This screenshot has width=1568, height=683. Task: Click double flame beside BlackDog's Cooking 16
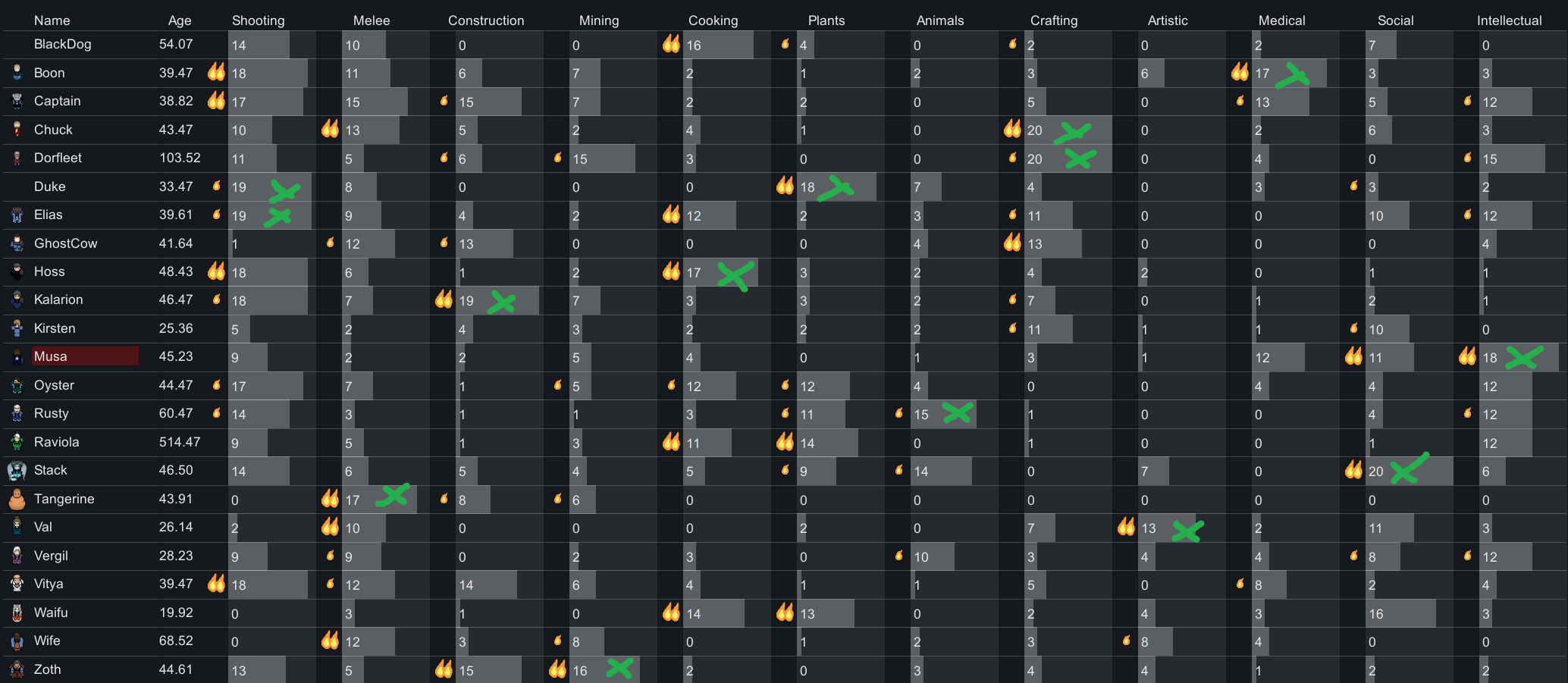pyautogui.click(x=671, y=43)
